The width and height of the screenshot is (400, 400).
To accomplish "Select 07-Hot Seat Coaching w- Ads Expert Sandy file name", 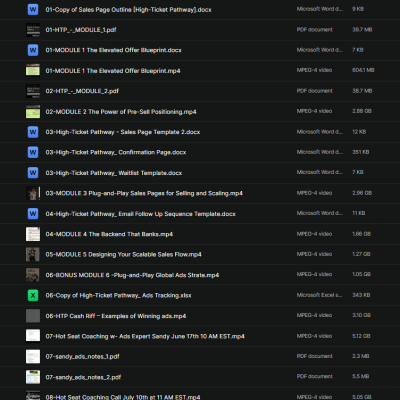I will 145,336.
